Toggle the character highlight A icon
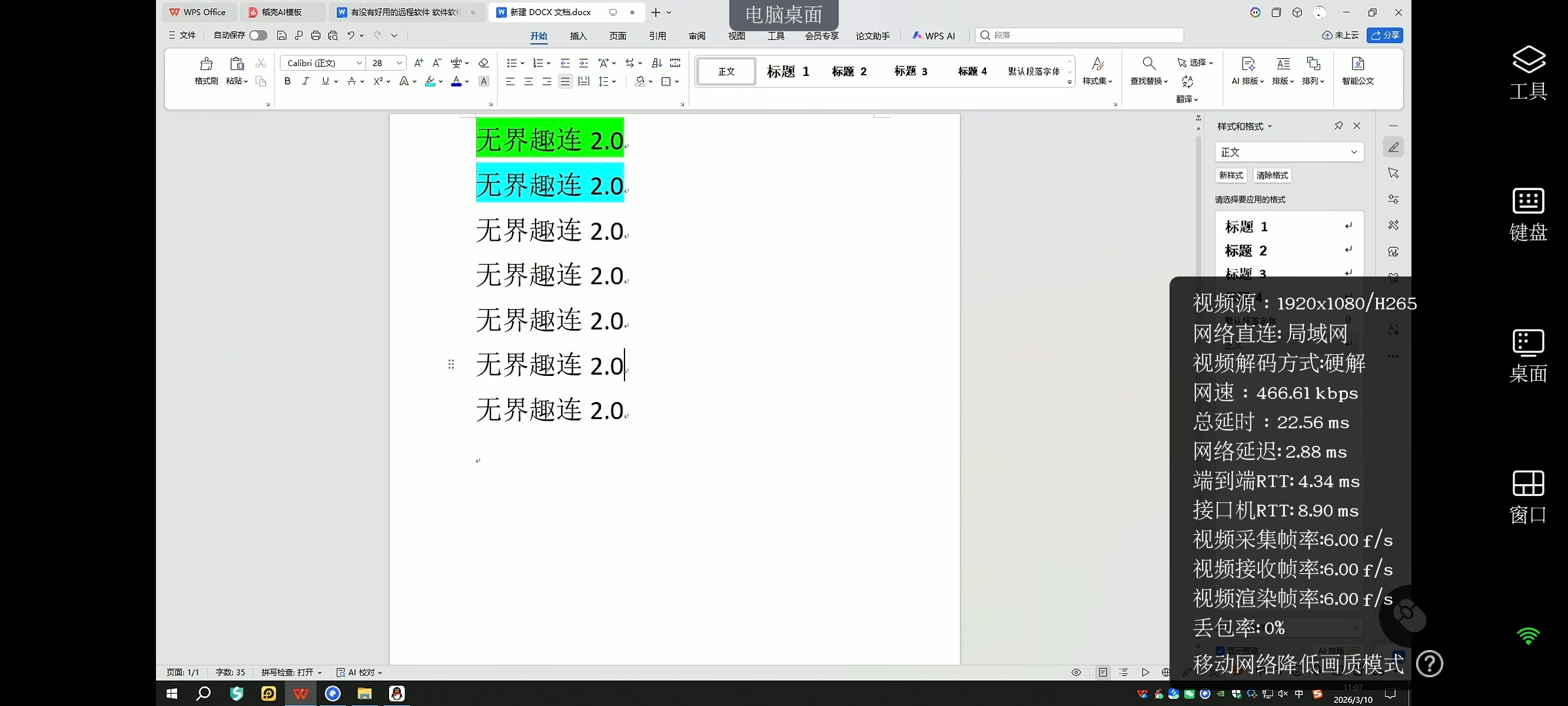The width and height of the screenshot is (1568, 706). tap(483, 81)
